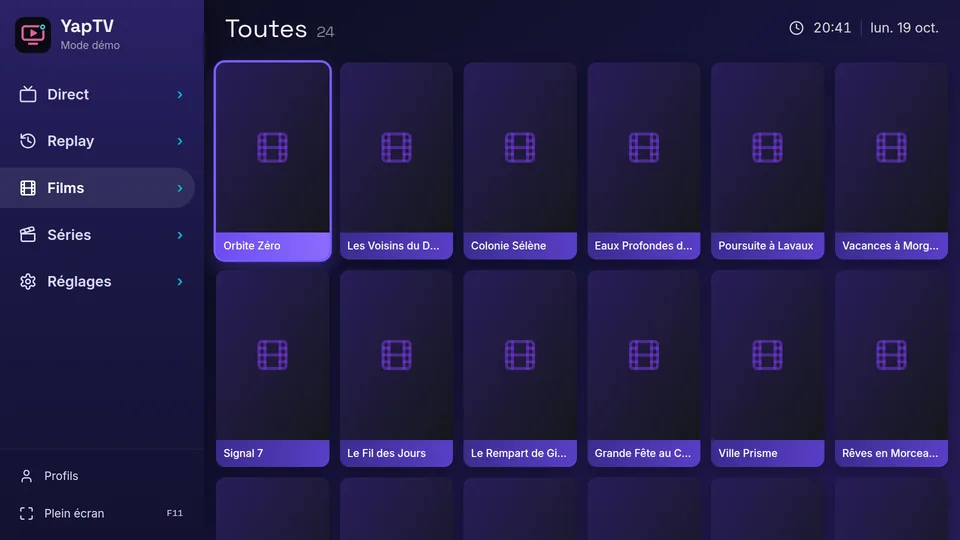The width and height of the screenshot is (960, 540).
Task: Click film icon on Le Rempart de Gi... poster
Action: [520, 355]
